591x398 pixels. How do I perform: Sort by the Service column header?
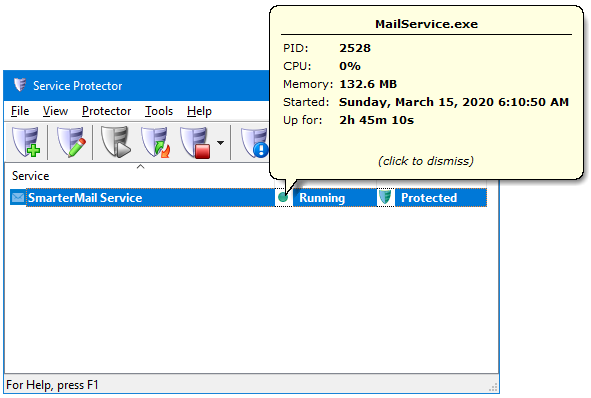[x=31, y=176]
